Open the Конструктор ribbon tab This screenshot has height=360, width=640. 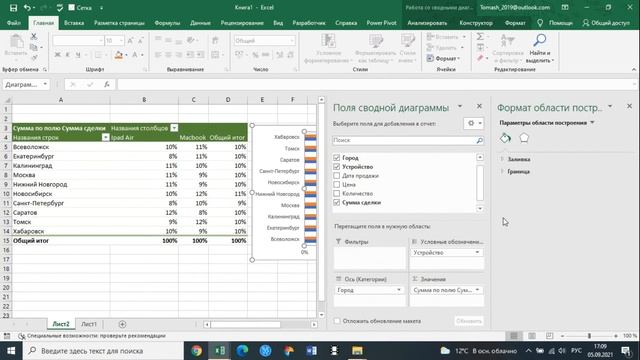coord(476,23)
